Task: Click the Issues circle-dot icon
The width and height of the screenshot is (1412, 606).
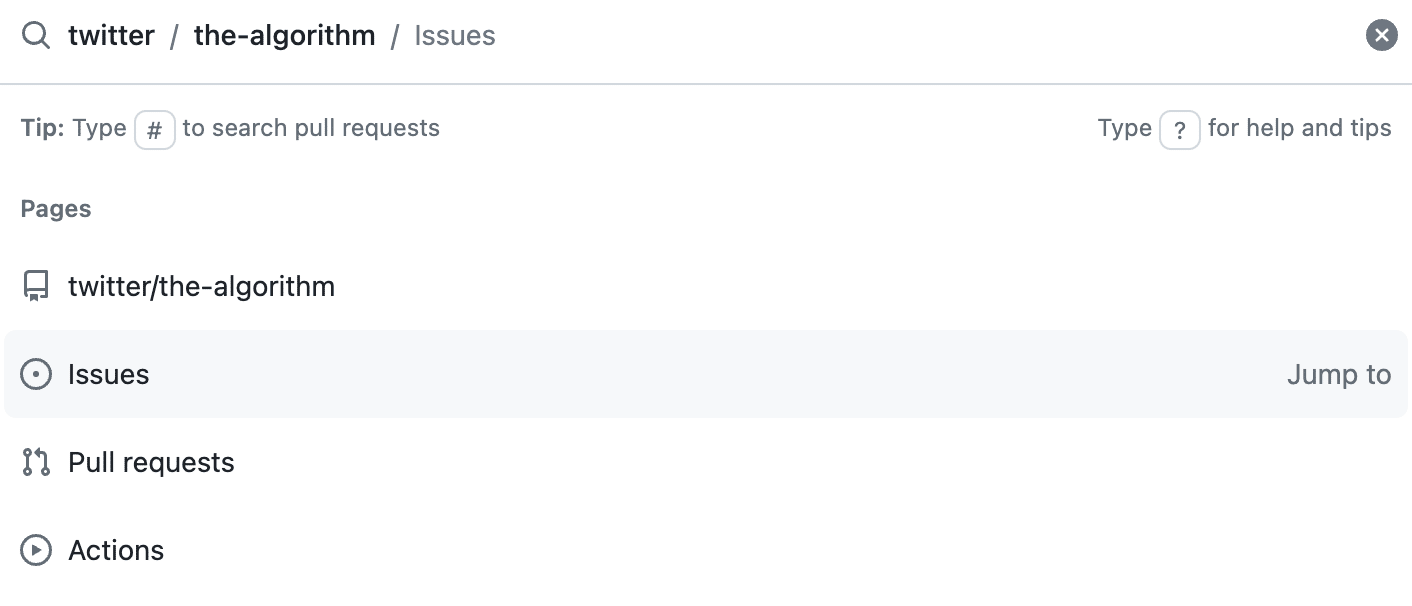Action: (x=36, y=375)
